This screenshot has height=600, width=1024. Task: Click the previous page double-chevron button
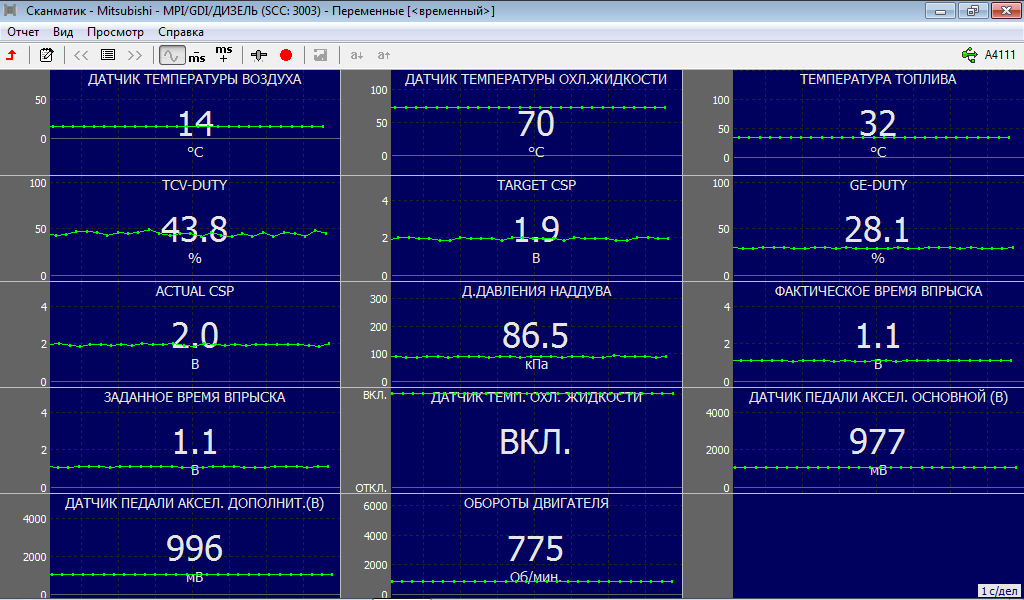tap(81, 55)
